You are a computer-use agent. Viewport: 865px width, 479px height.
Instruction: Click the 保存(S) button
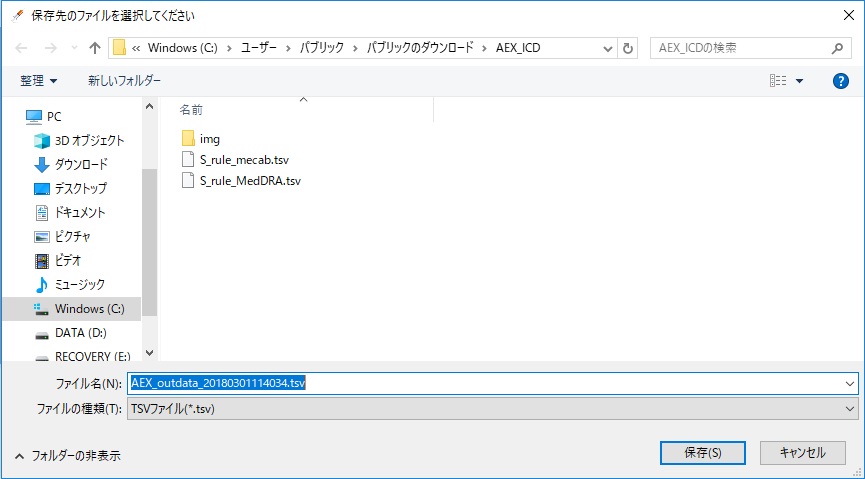703,453
